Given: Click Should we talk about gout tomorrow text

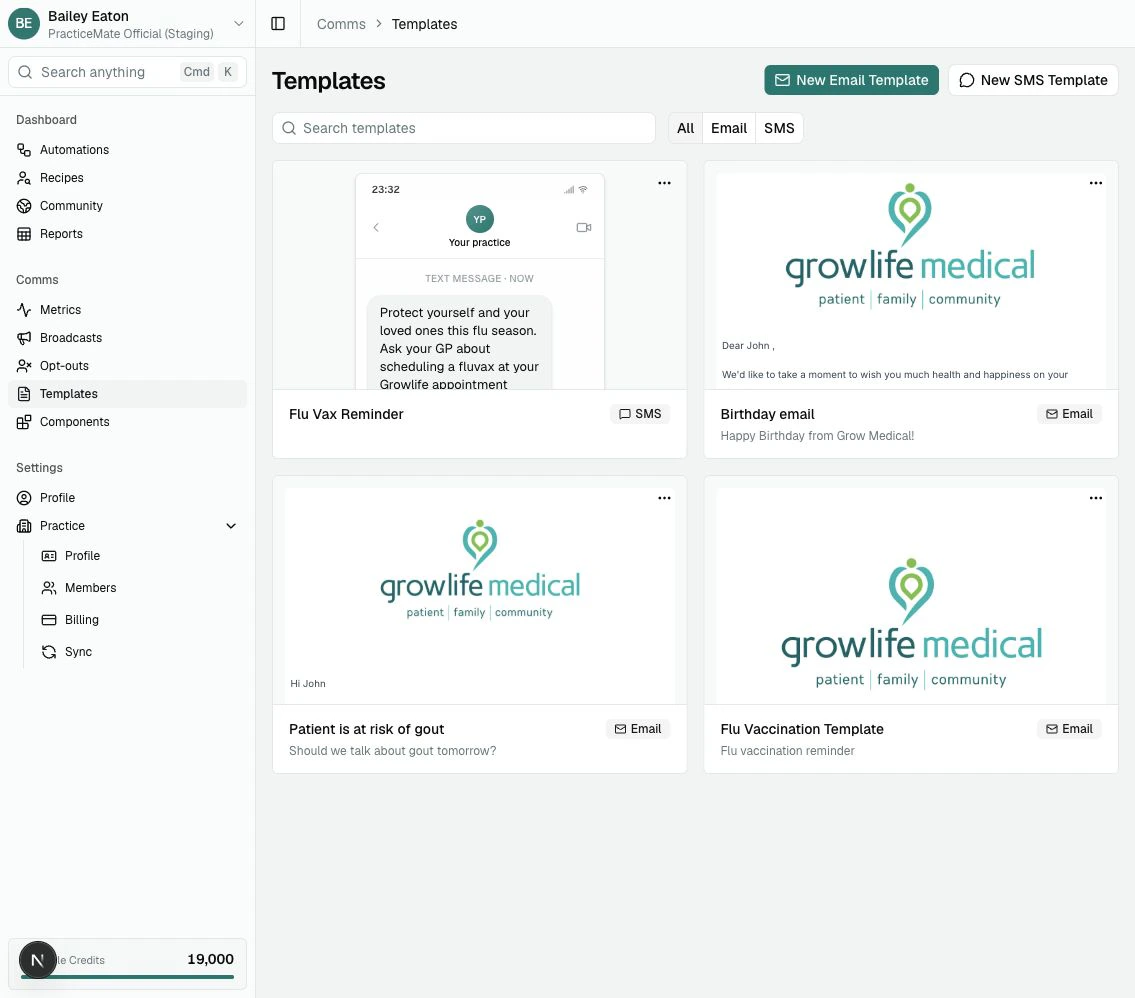Looking at the screenshot, I should tap(392, 750).
